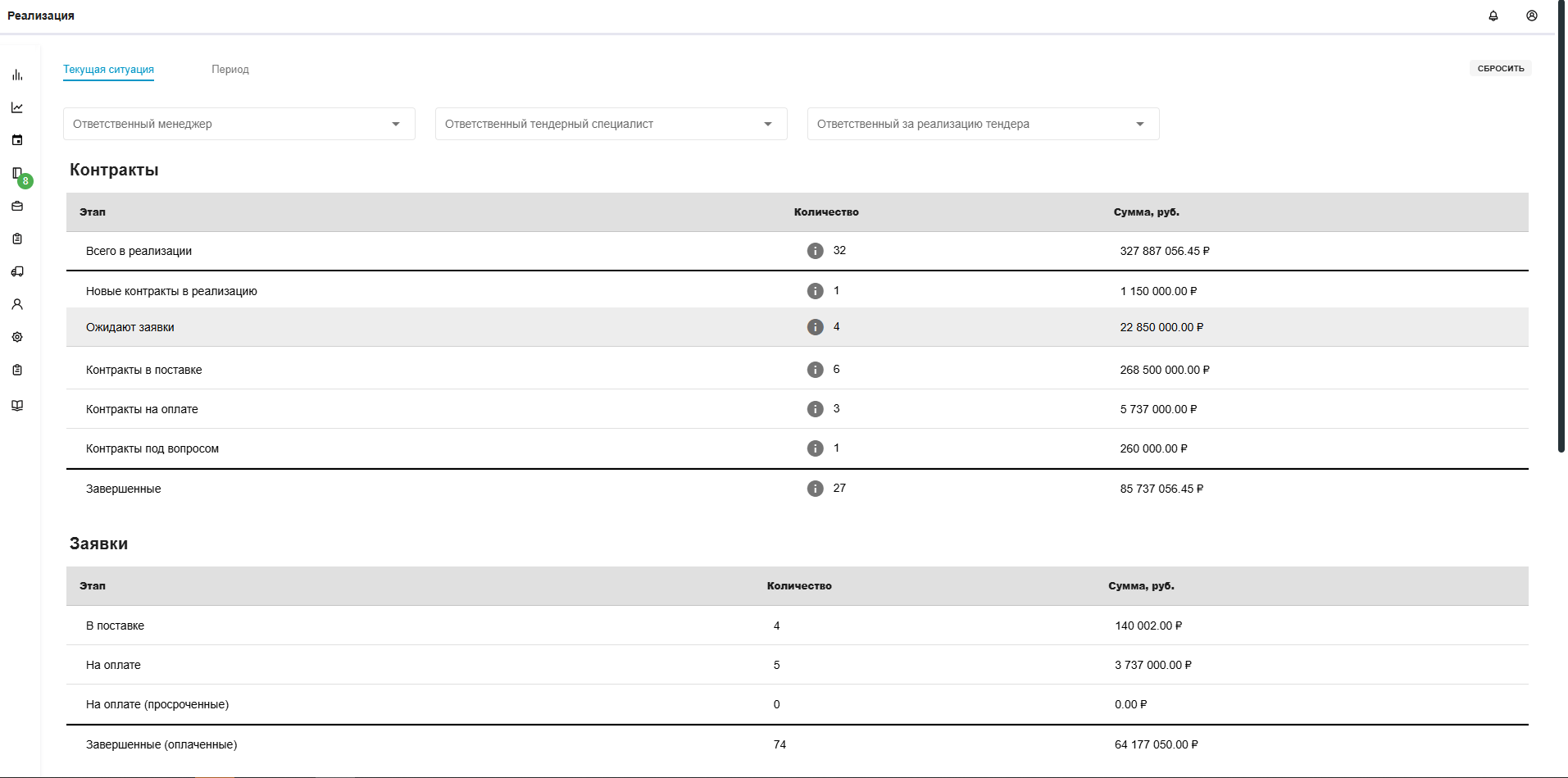Select В поставке row in Заявки

797,626
